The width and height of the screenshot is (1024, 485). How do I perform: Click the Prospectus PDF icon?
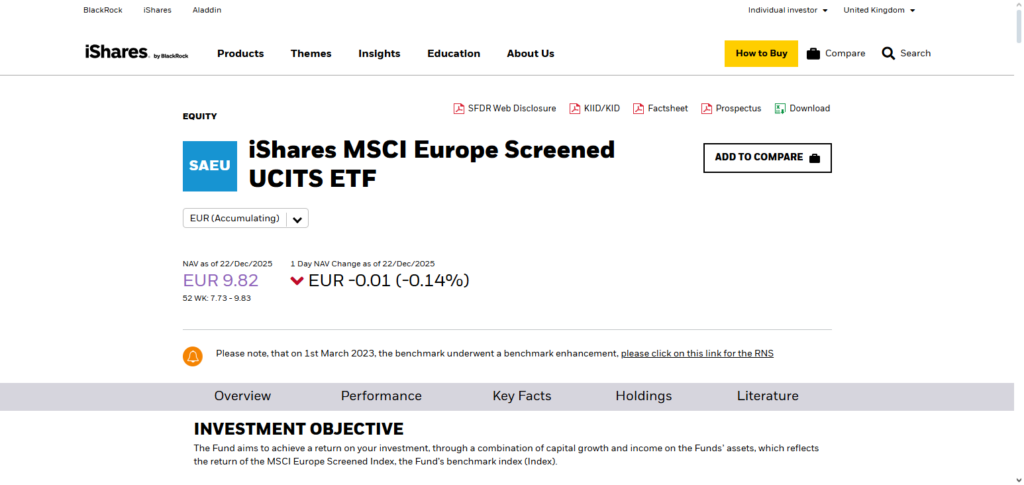[706, 108]
